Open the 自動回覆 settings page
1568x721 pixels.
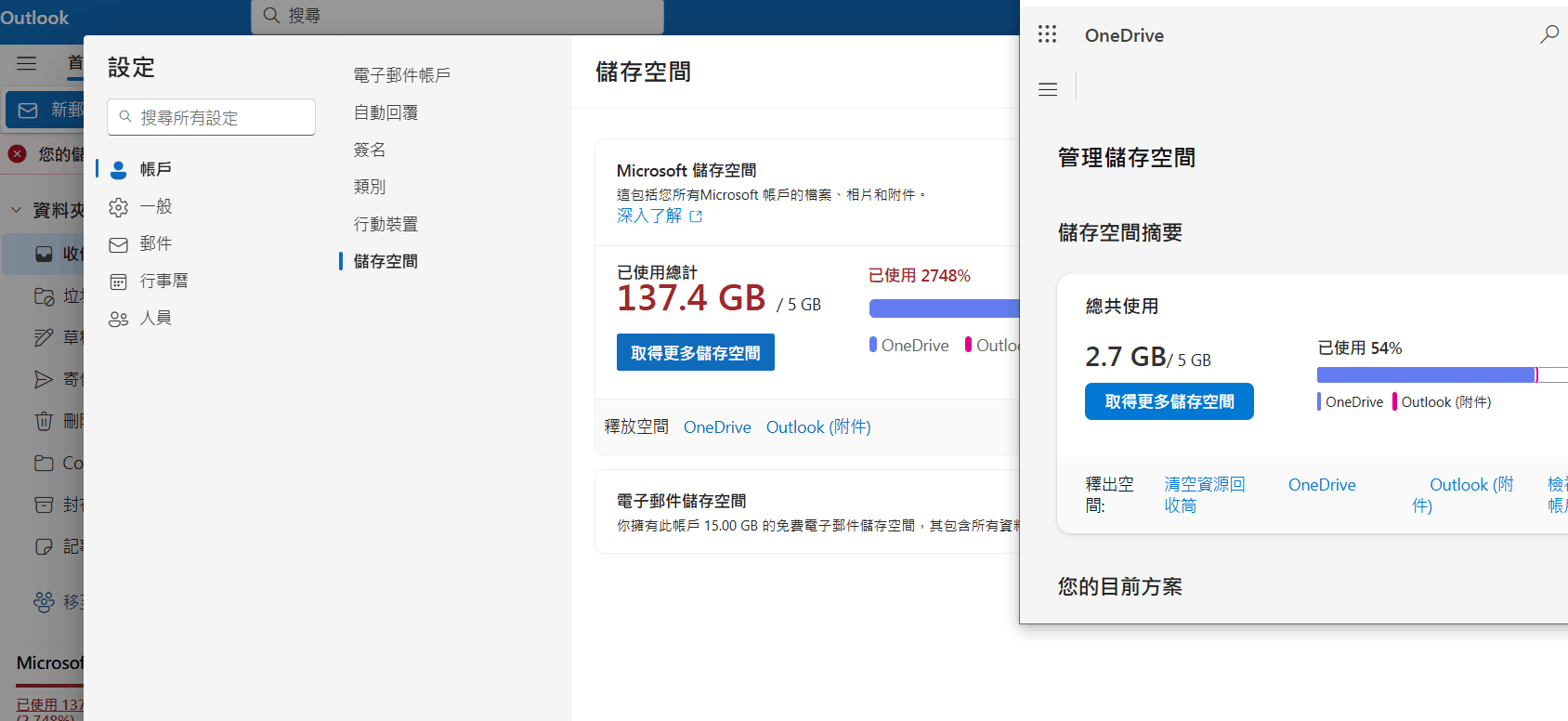(385, 112)
